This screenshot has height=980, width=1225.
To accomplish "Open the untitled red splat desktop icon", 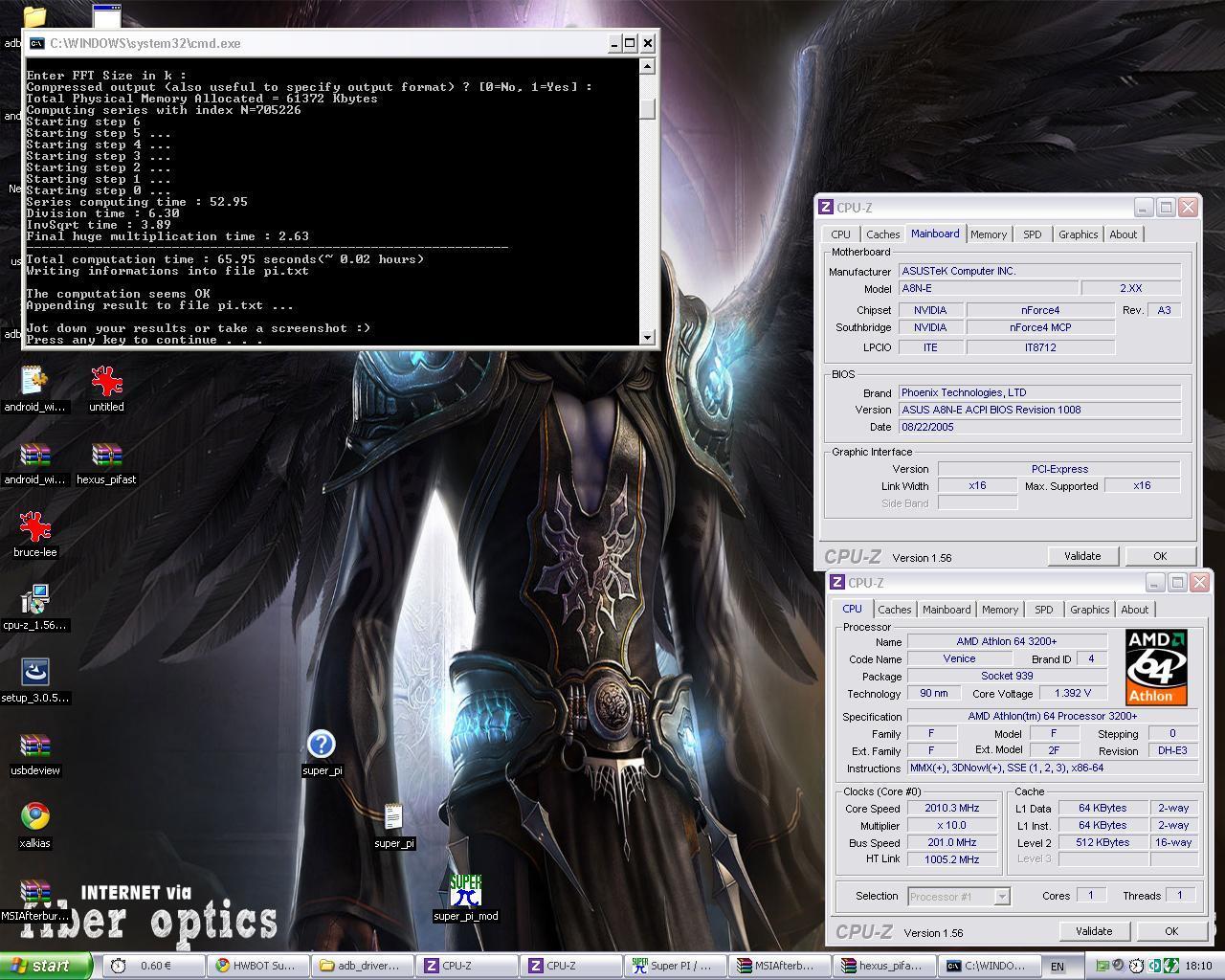I will (106, 382).
